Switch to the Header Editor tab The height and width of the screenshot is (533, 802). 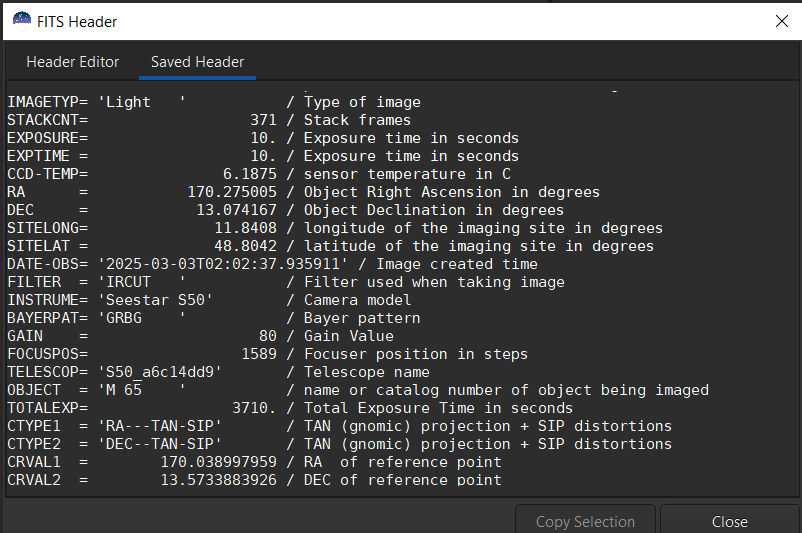click(x=73, y=62)
